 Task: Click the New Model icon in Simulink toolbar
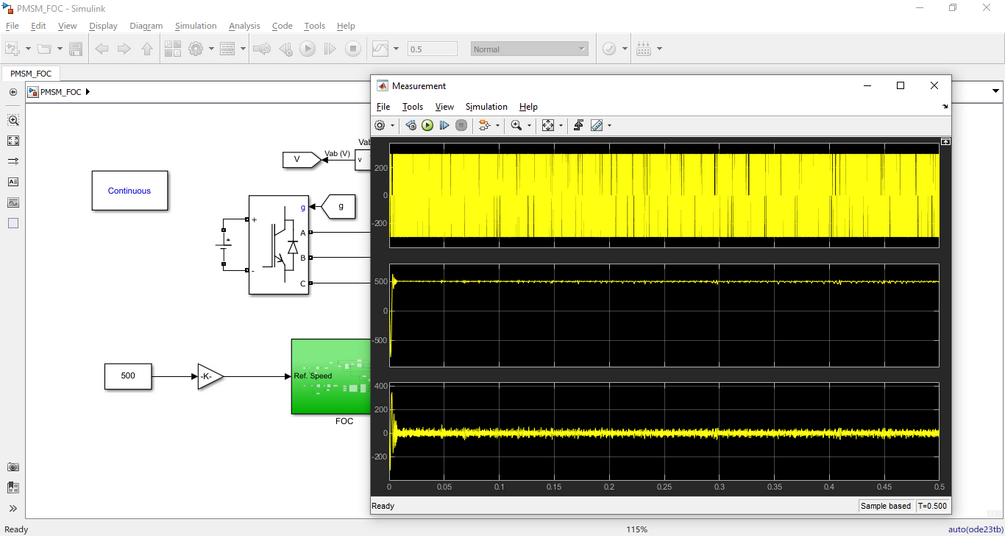[x=13, y=49]
